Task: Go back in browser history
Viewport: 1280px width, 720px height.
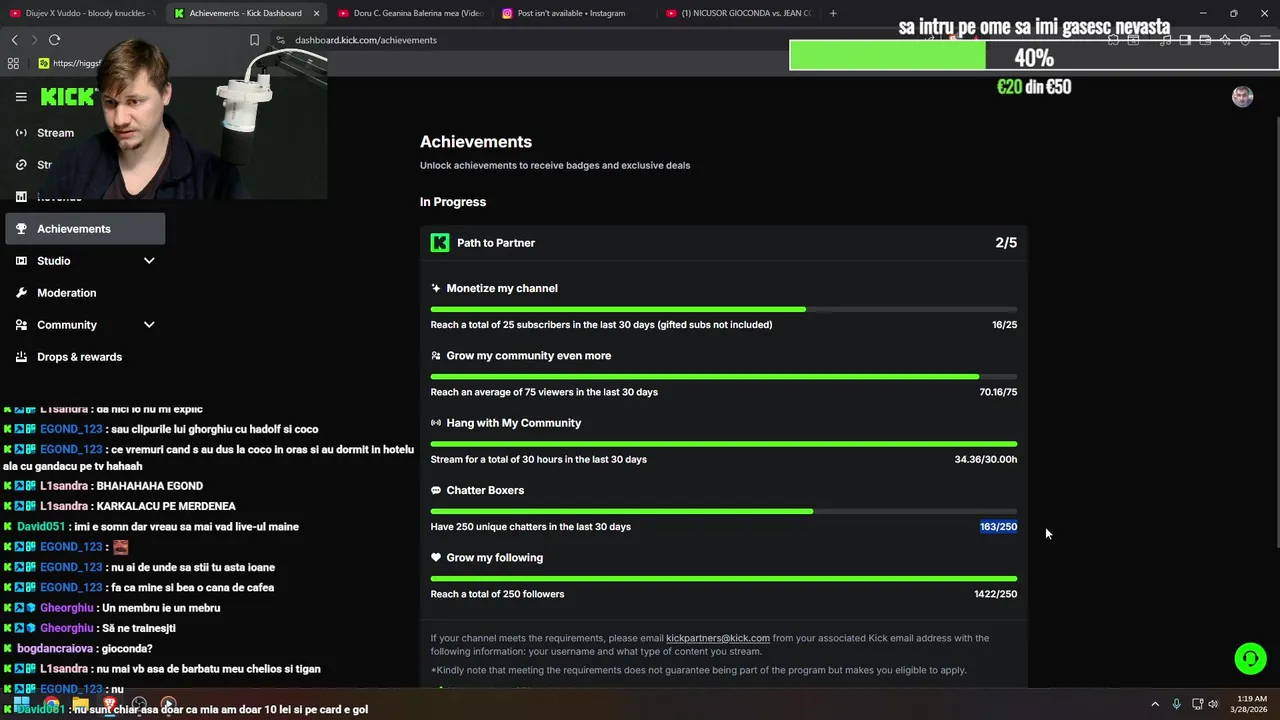Action: tap(14, 40)
